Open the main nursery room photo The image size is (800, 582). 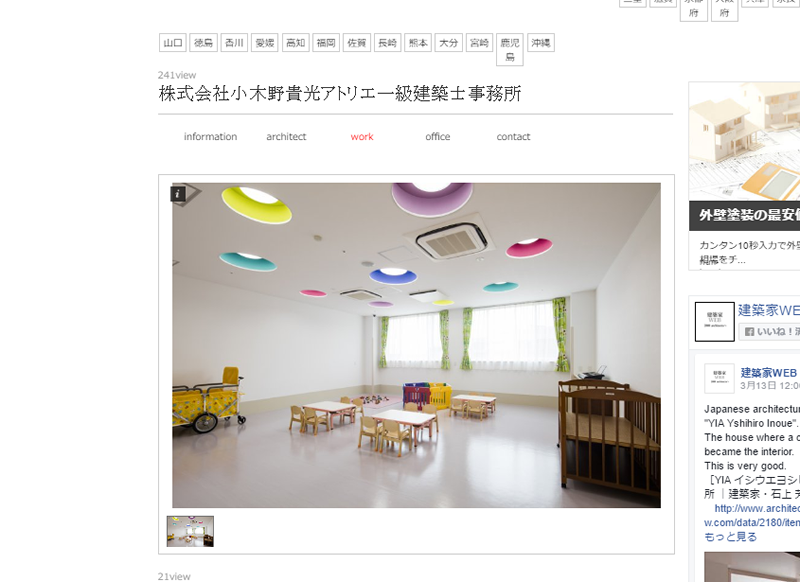[416, 345]
